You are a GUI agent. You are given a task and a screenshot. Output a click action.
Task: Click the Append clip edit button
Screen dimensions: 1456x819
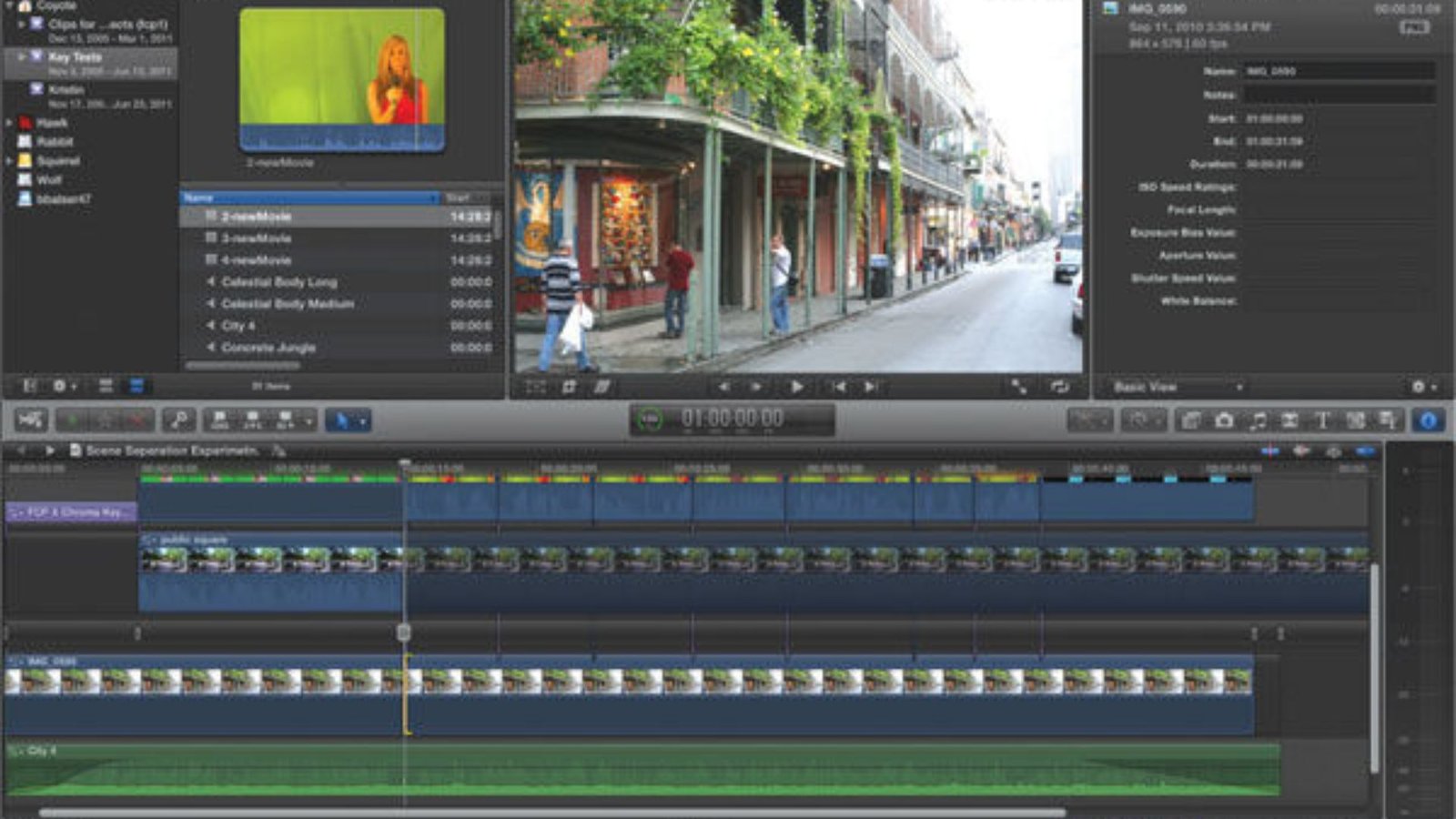pos(285,420)
